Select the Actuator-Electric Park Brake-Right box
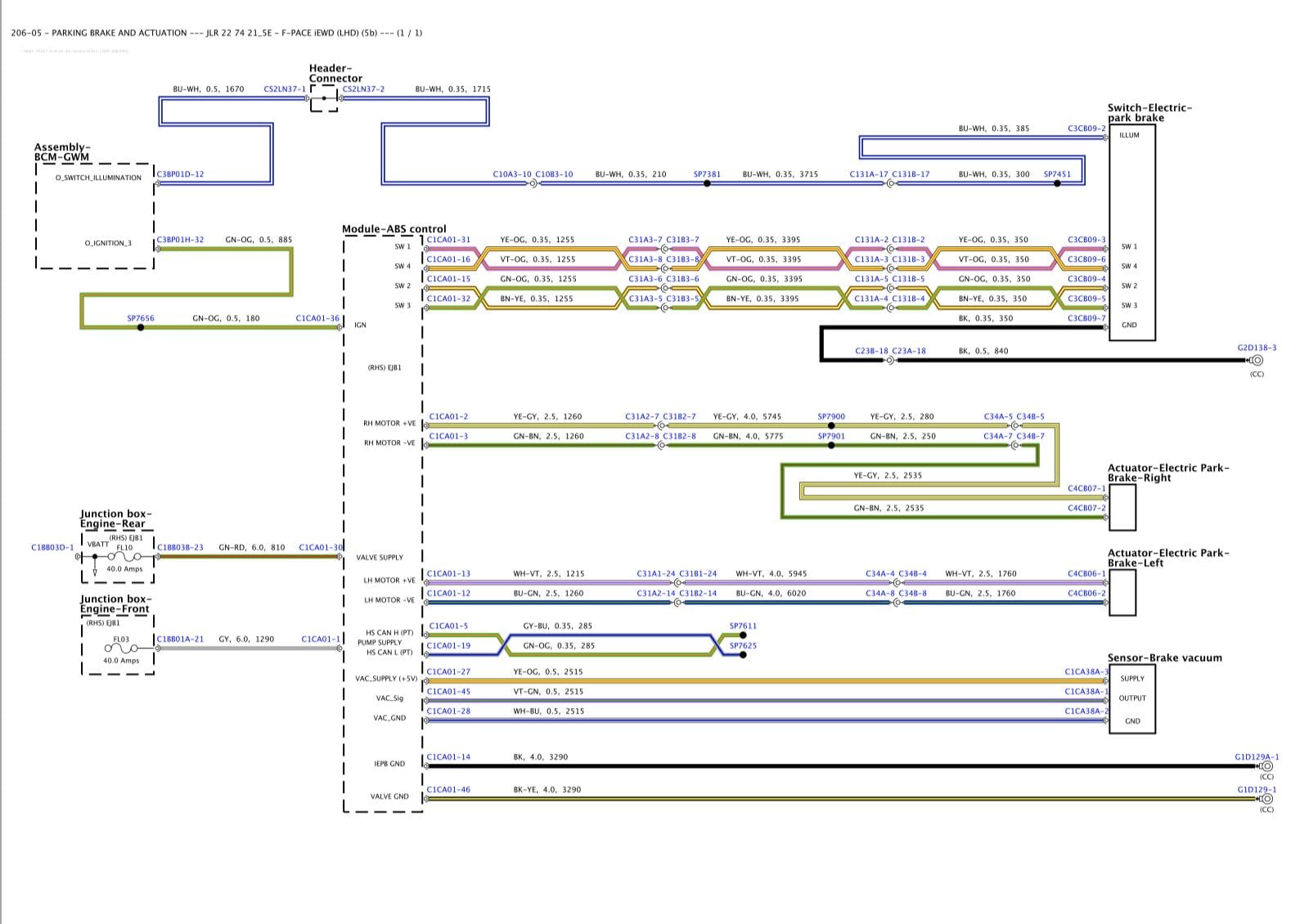The width and height of the screenshot is (1309, 924). click(x=1122, y=507)
